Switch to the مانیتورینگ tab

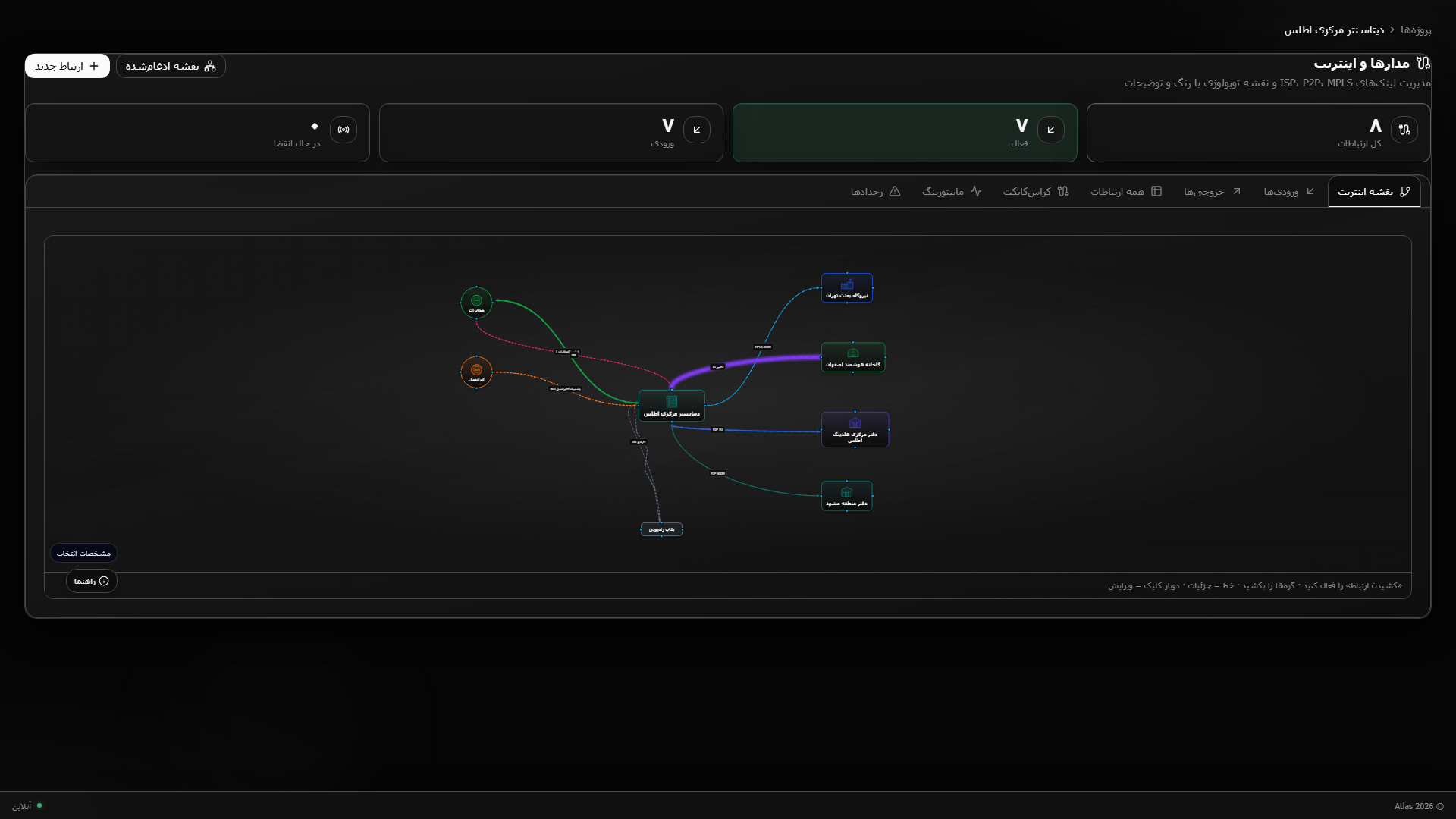pos(952,192)
